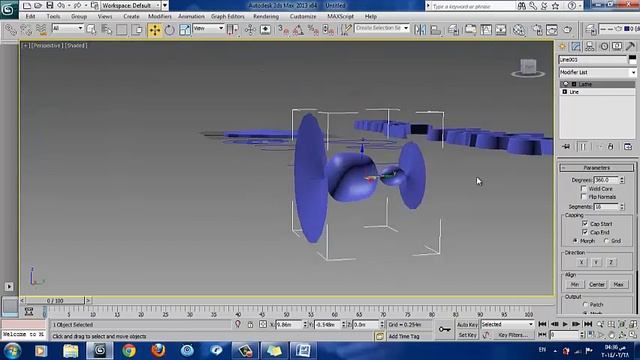Toggle the Percent Snap icon
Viewport: 640px width, 360px height.
[313, 30]
